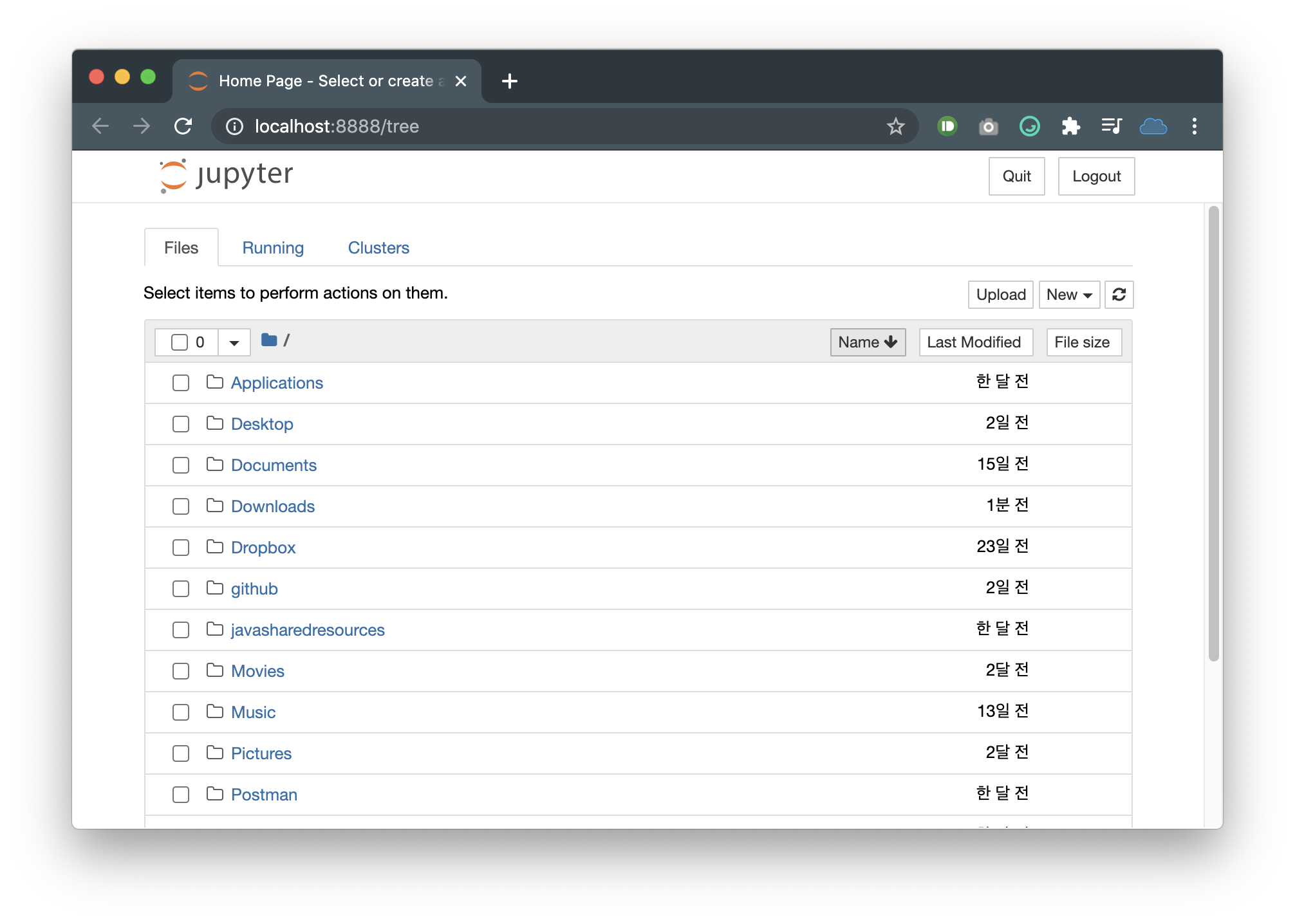Viewport: 1295px width, 924px height.
Task: Toggle the select-all items checkbox
Action: tap(180, 342)
